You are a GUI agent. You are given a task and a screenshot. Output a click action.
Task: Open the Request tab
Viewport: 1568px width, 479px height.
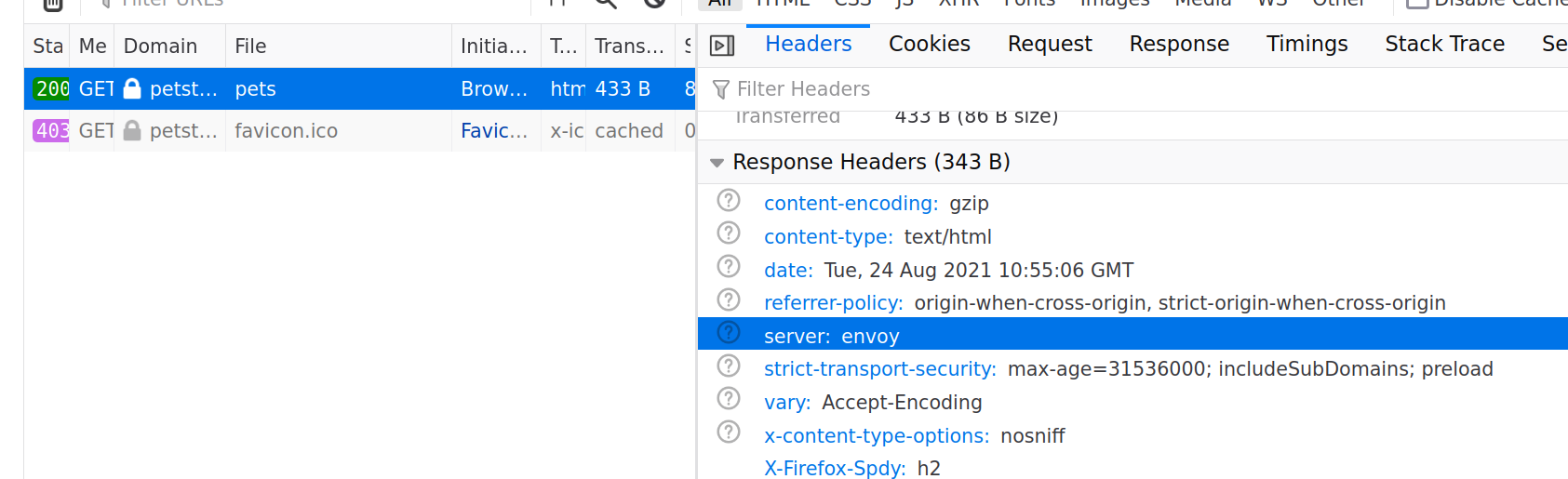click(x=1050, y=44)
